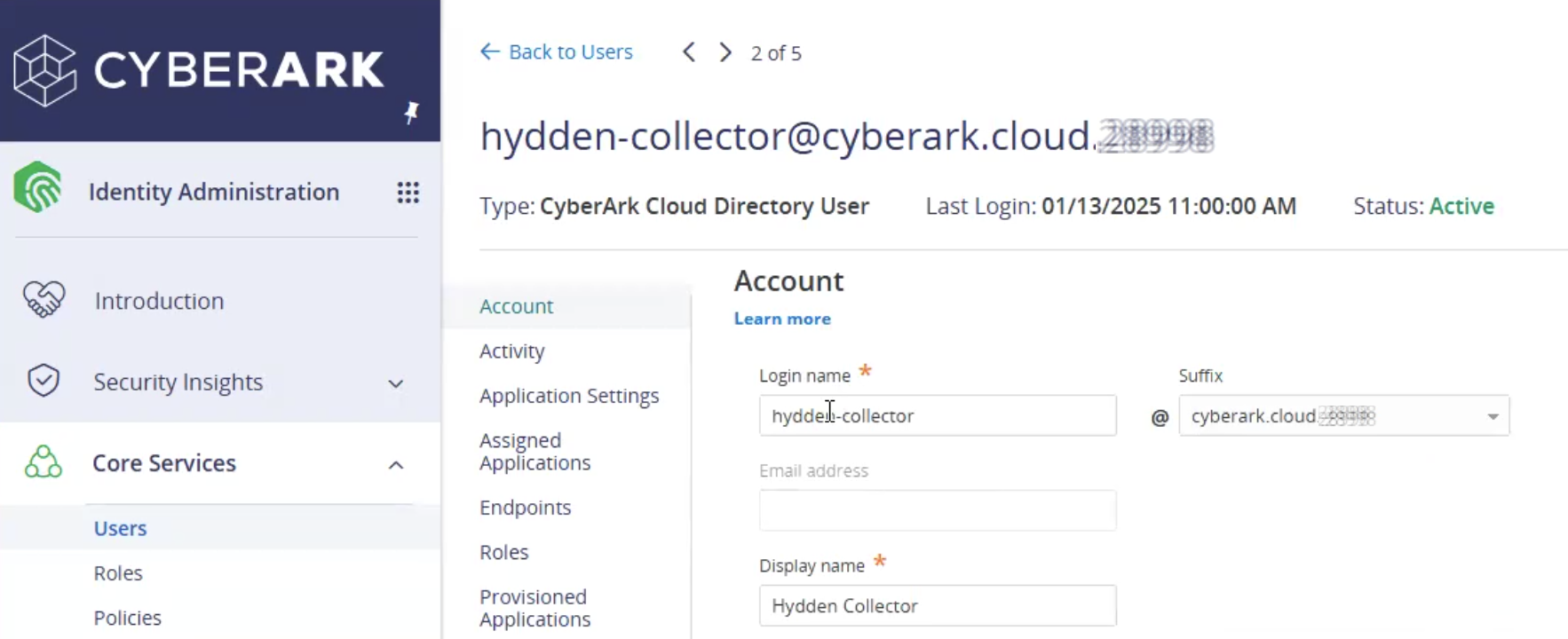Click the Login name input field
Screen dimensions: 1568x639
pyautogui.click(x=938, y=415)
